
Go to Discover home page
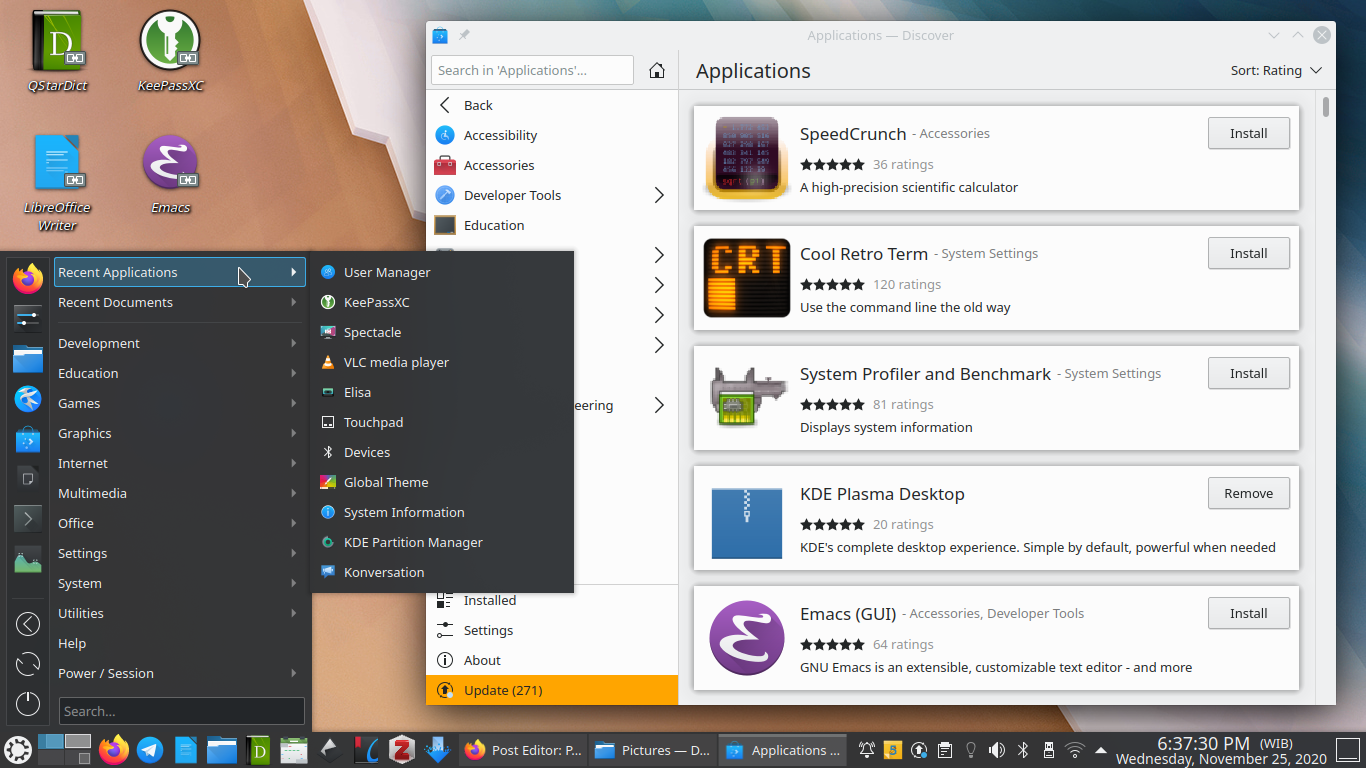pos(657,70)
